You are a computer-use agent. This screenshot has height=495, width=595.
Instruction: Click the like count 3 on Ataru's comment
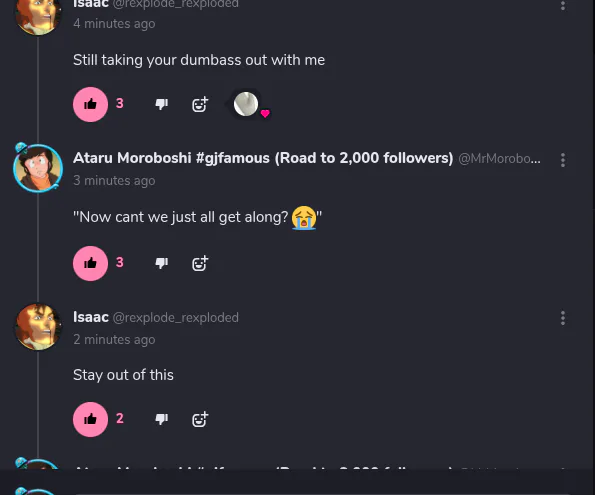tap(120, 262)
